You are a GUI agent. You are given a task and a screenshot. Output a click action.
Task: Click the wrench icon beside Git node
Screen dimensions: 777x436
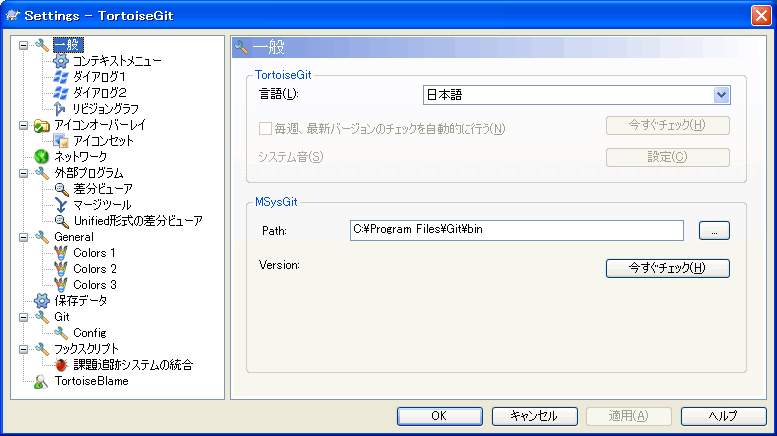(42, 317)
